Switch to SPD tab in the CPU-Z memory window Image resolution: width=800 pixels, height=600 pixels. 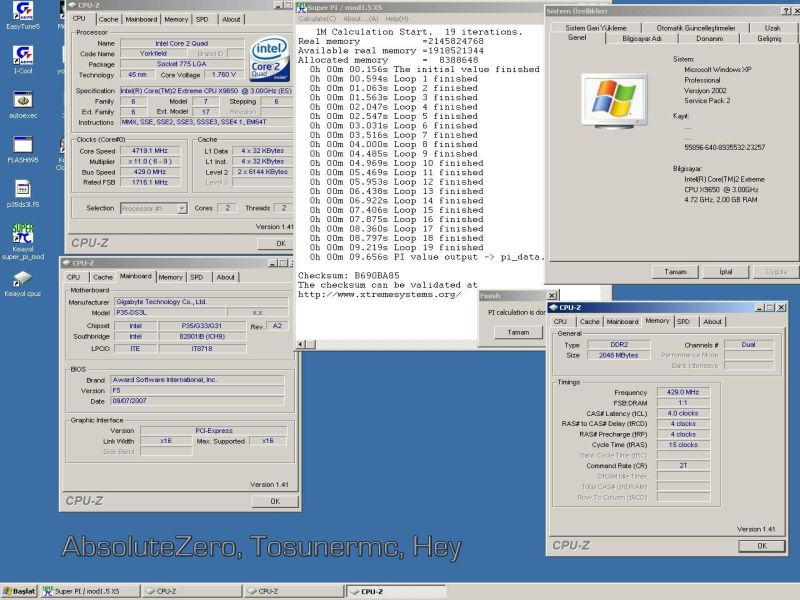click(683, 321)
